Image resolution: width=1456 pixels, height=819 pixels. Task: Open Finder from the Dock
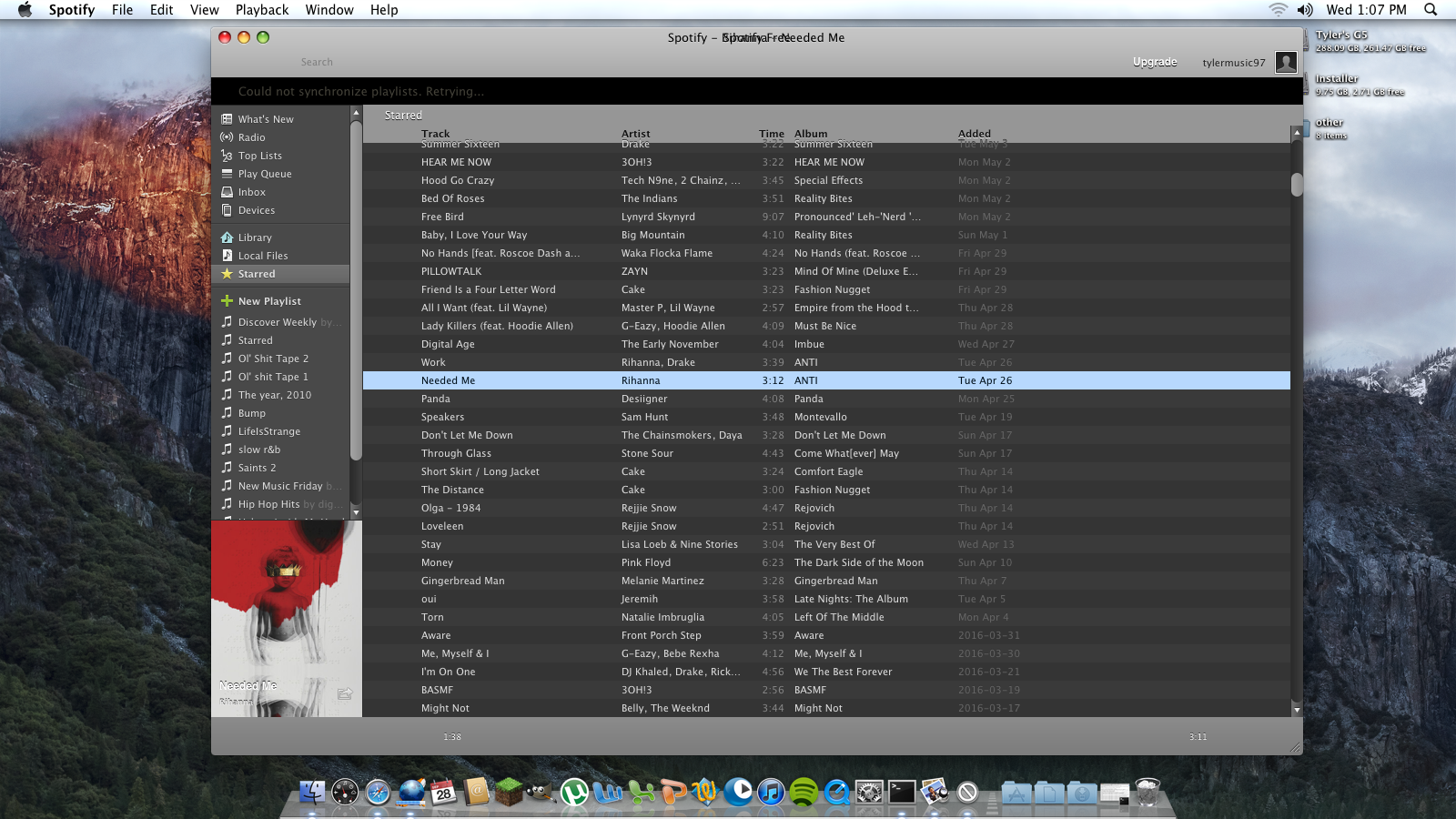pyautogui.click(x=312, y=793)
